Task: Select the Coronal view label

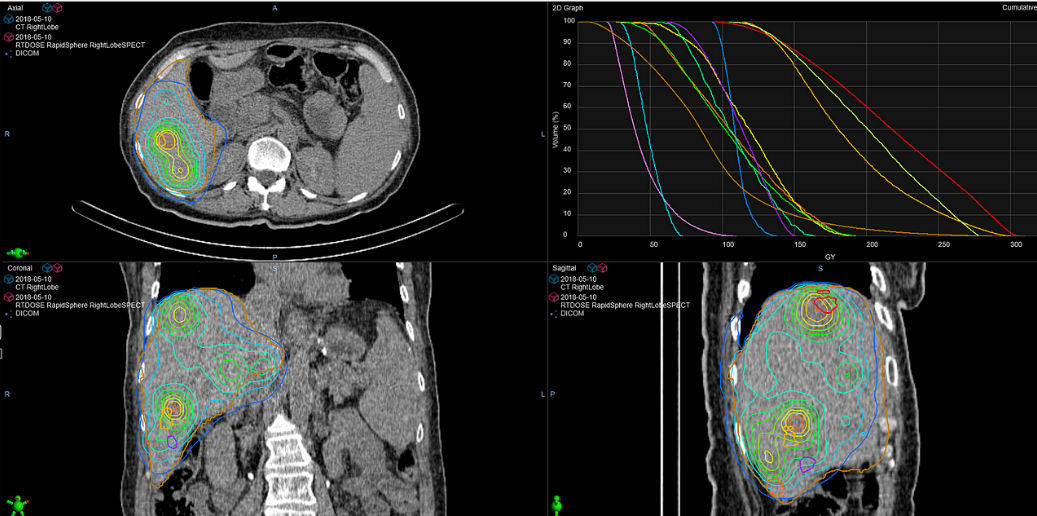Action: (19, 268)
